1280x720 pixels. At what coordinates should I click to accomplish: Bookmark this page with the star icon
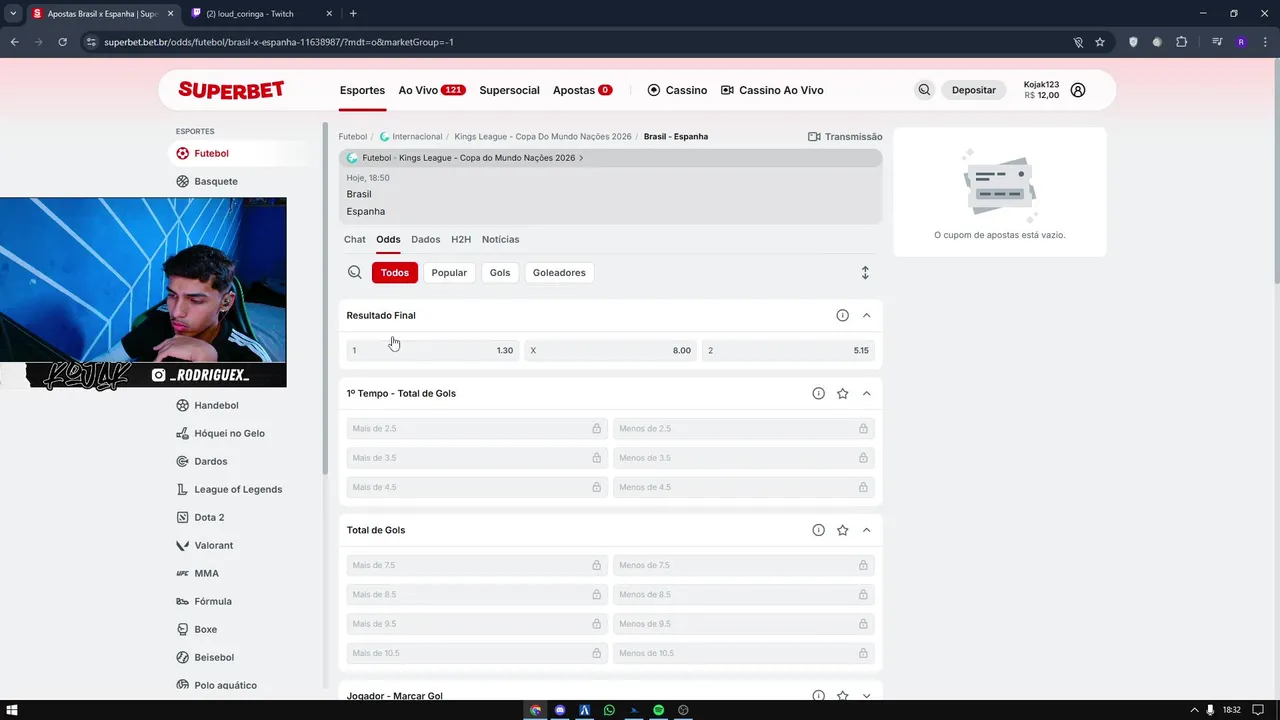1100,42
